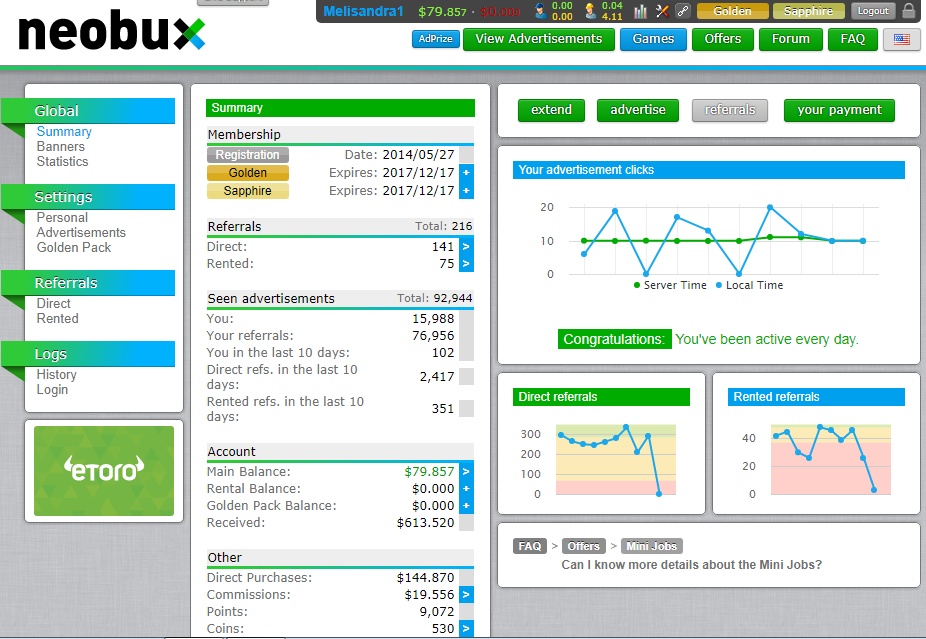Click the your payment button
The width and height of the screenshot is (926, 639).
pyautogui.click(x=839, y=110)
